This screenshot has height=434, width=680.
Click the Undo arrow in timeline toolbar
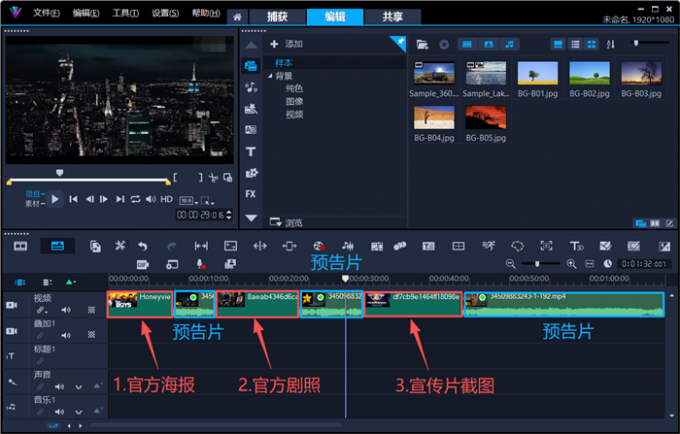(x=143, y=246)
